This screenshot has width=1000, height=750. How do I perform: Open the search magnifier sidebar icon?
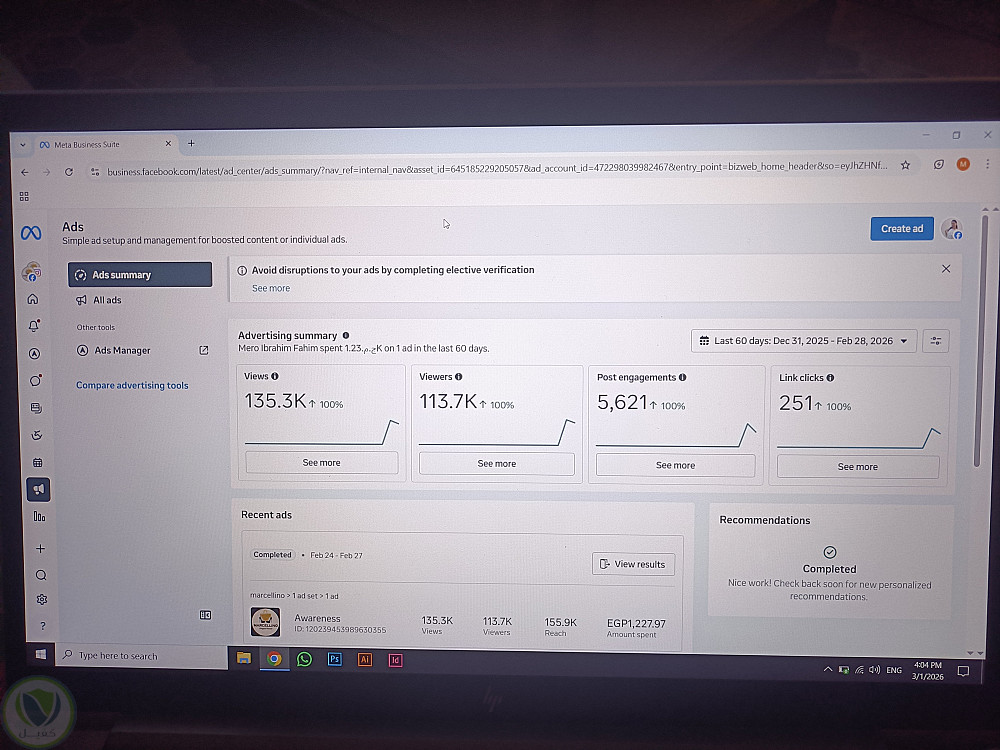(41, 575)
